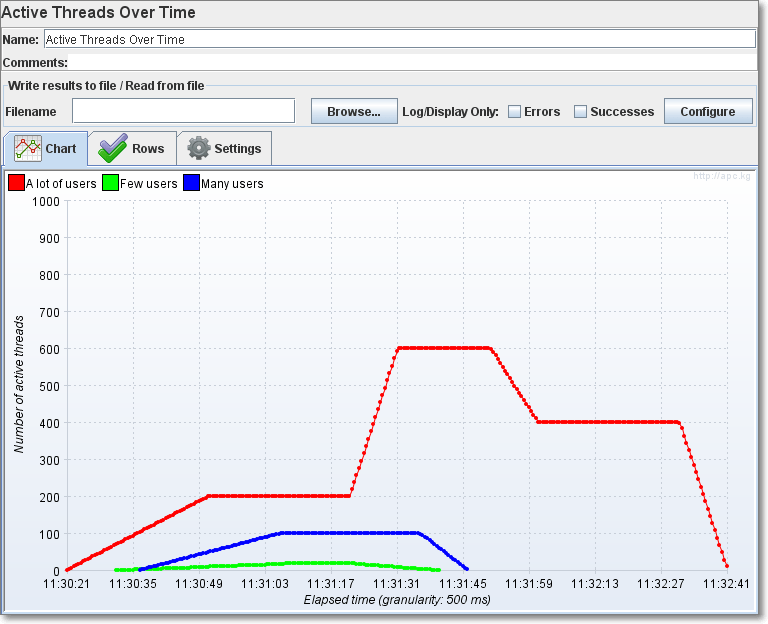Click the 600 y-axis label
768x624 pixels.
[49, 350]
